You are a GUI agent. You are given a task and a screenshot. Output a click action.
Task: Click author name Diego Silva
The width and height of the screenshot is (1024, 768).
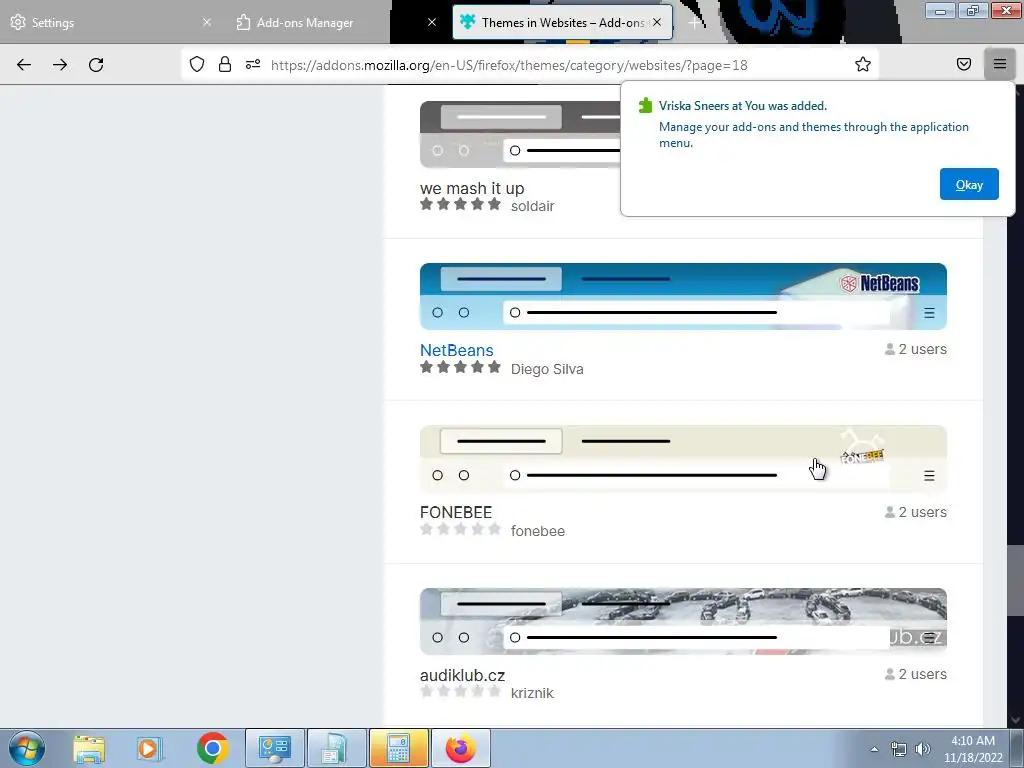547,369
